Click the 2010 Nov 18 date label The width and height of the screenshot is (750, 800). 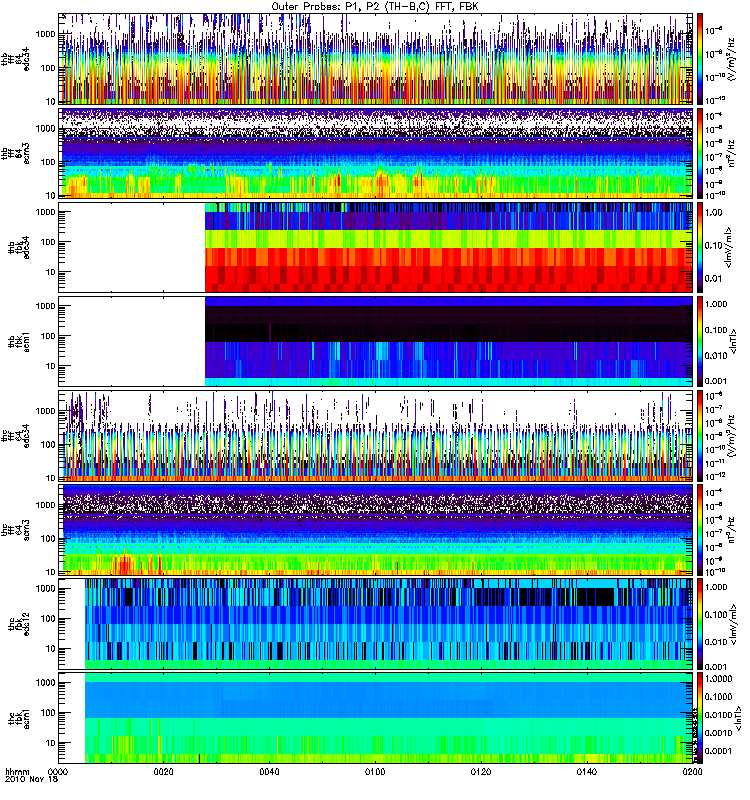click(x=32, y=779)
